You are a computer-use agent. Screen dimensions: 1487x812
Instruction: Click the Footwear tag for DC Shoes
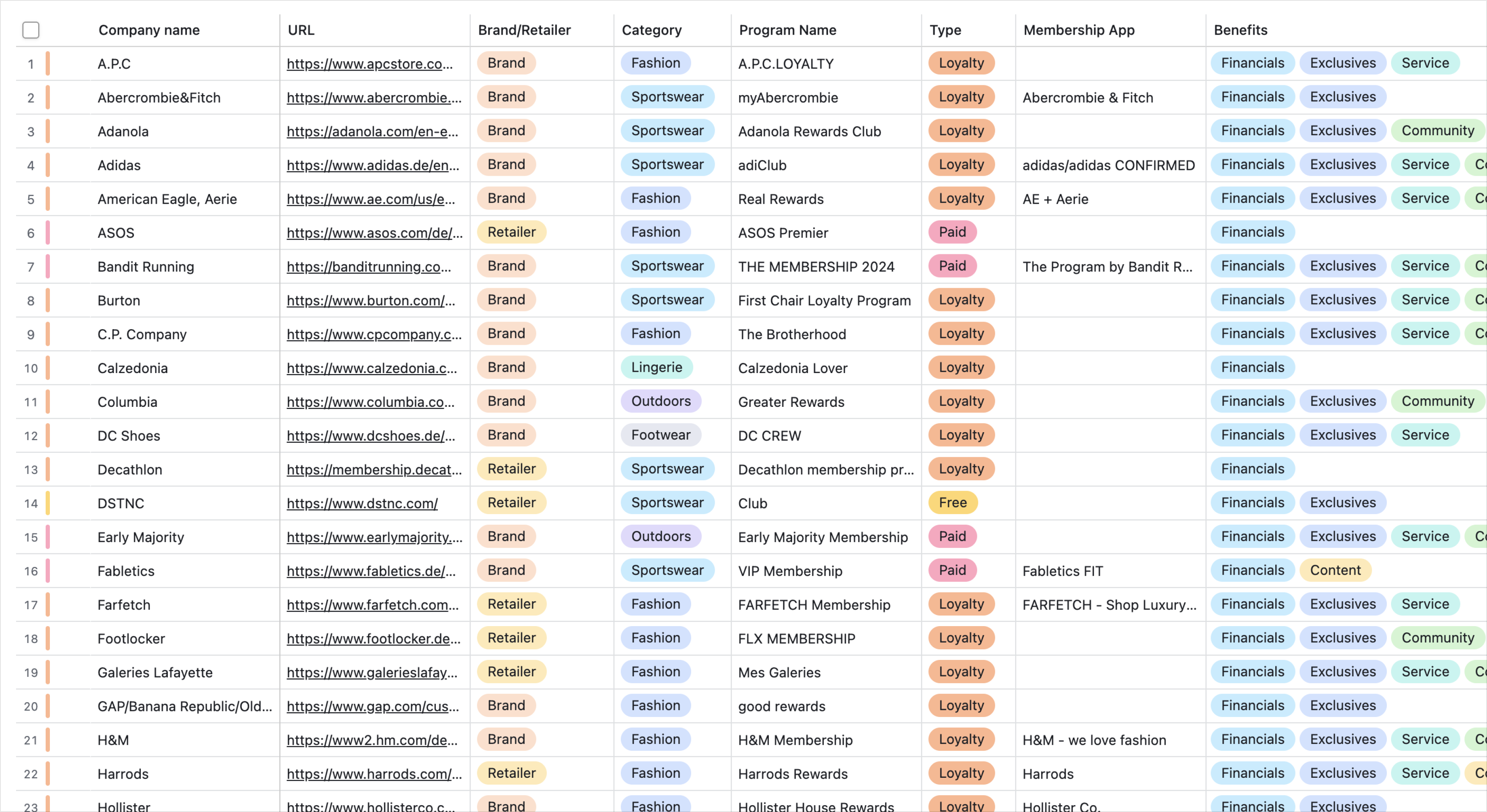click(660, 435)
